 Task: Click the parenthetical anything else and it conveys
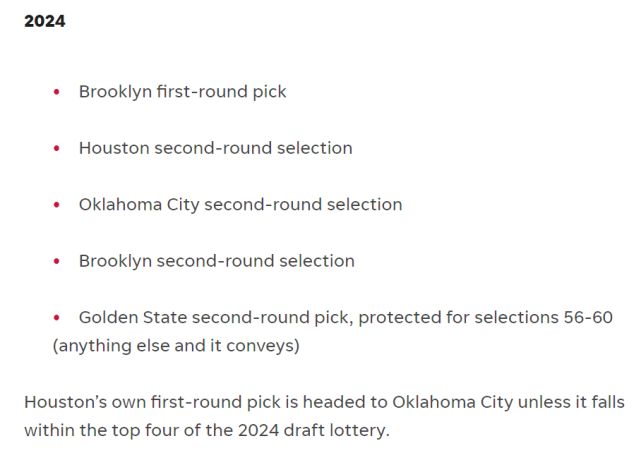pos(176,346)
